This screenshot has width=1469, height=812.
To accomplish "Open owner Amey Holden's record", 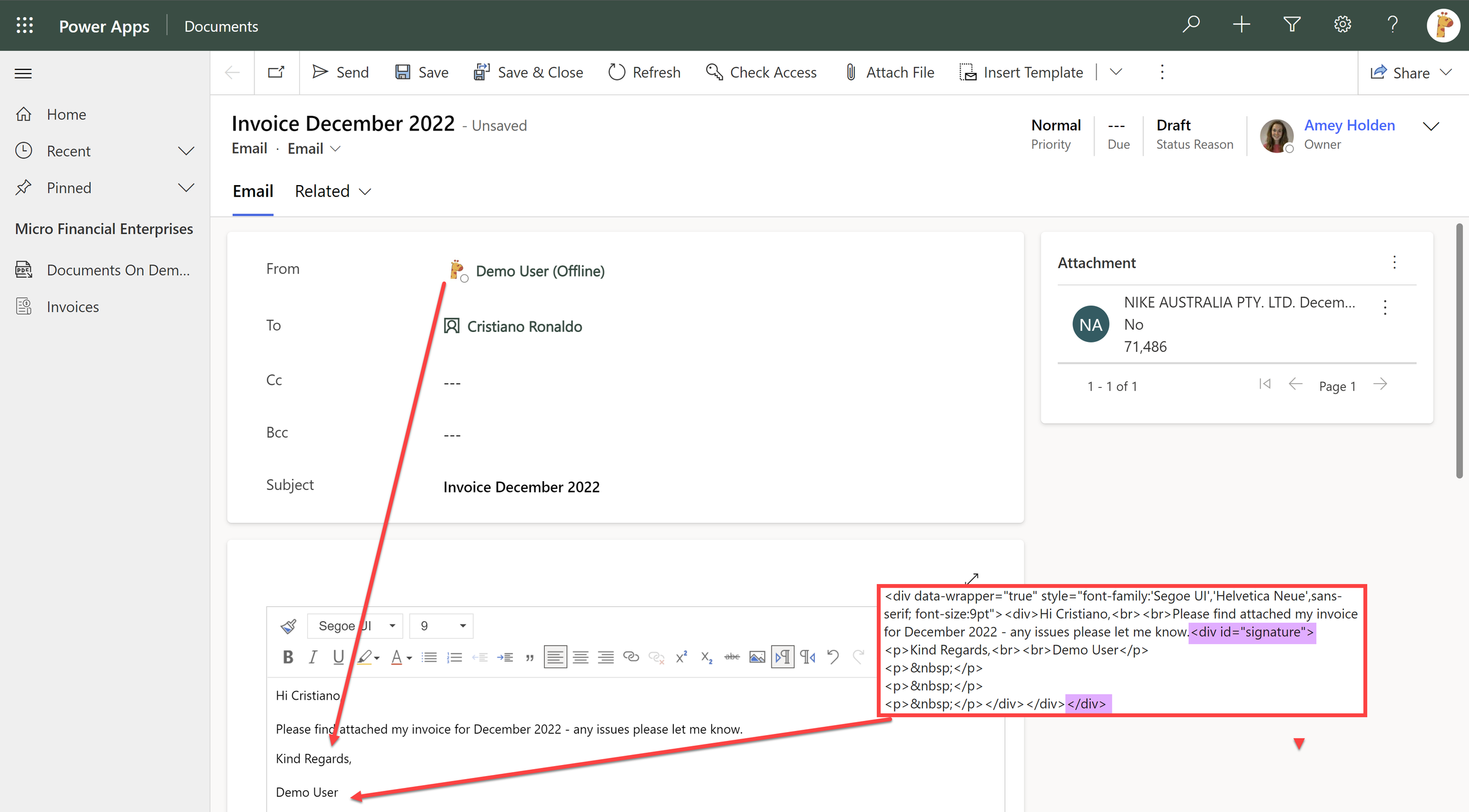I will point(1349,125).
